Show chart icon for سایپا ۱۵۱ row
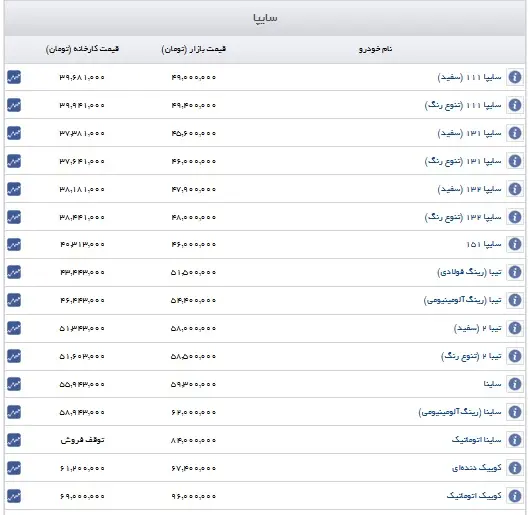The image size is (530, 515). (14, 244)
